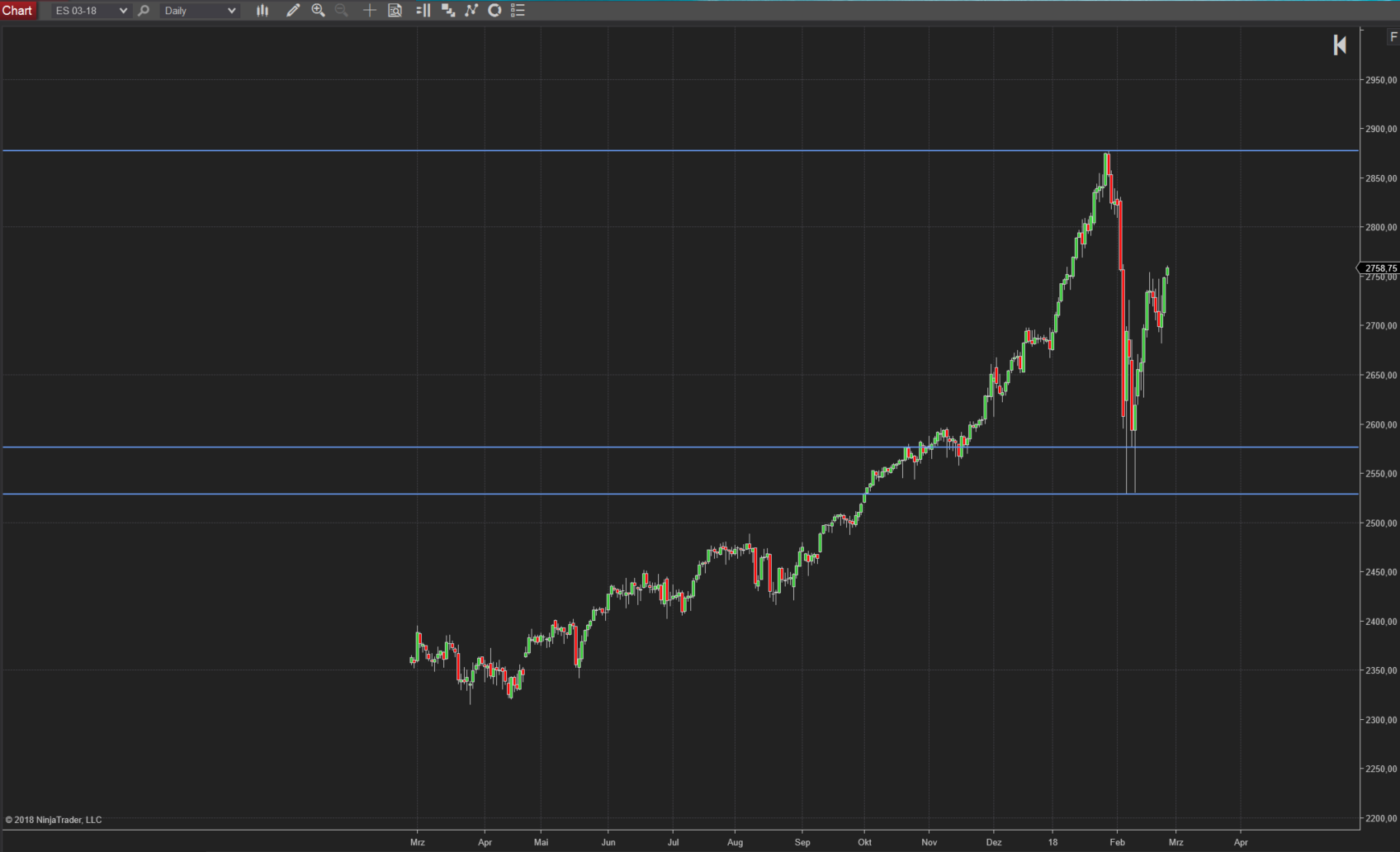Click the instrument search magnifier icon
The height and width of the screenshot is (852, 1400).
pos(144,11)
